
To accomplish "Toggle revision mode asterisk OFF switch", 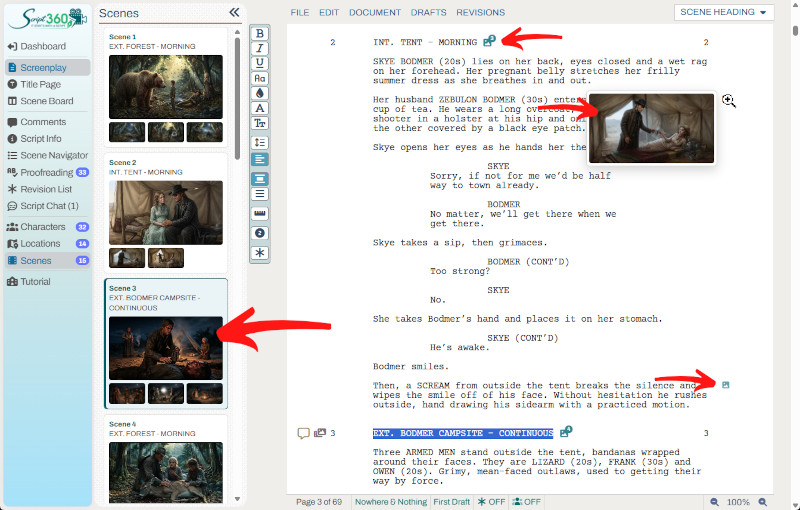I will [x=491, y=502].
